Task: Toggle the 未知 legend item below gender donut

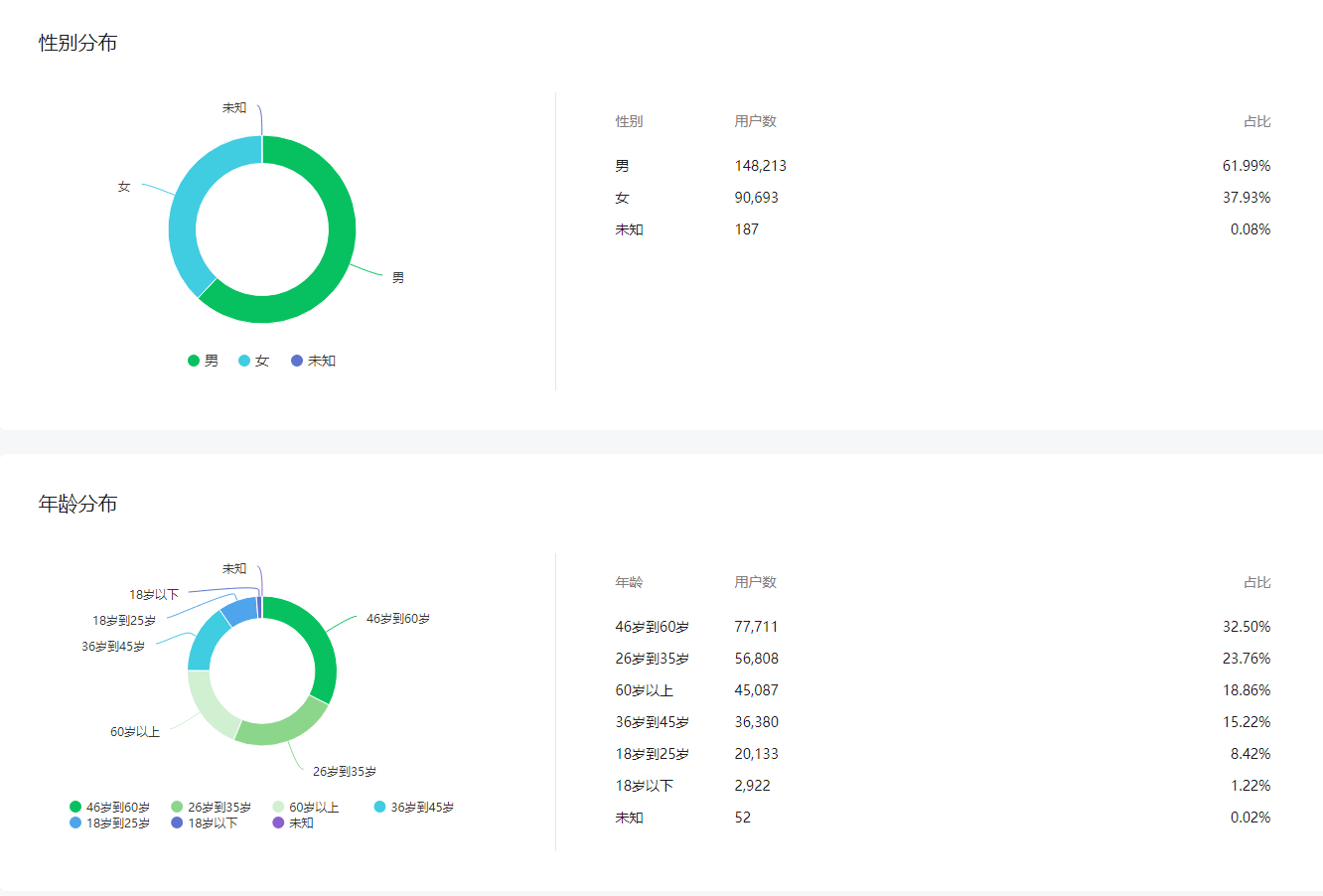Action: tap(314, 361)
